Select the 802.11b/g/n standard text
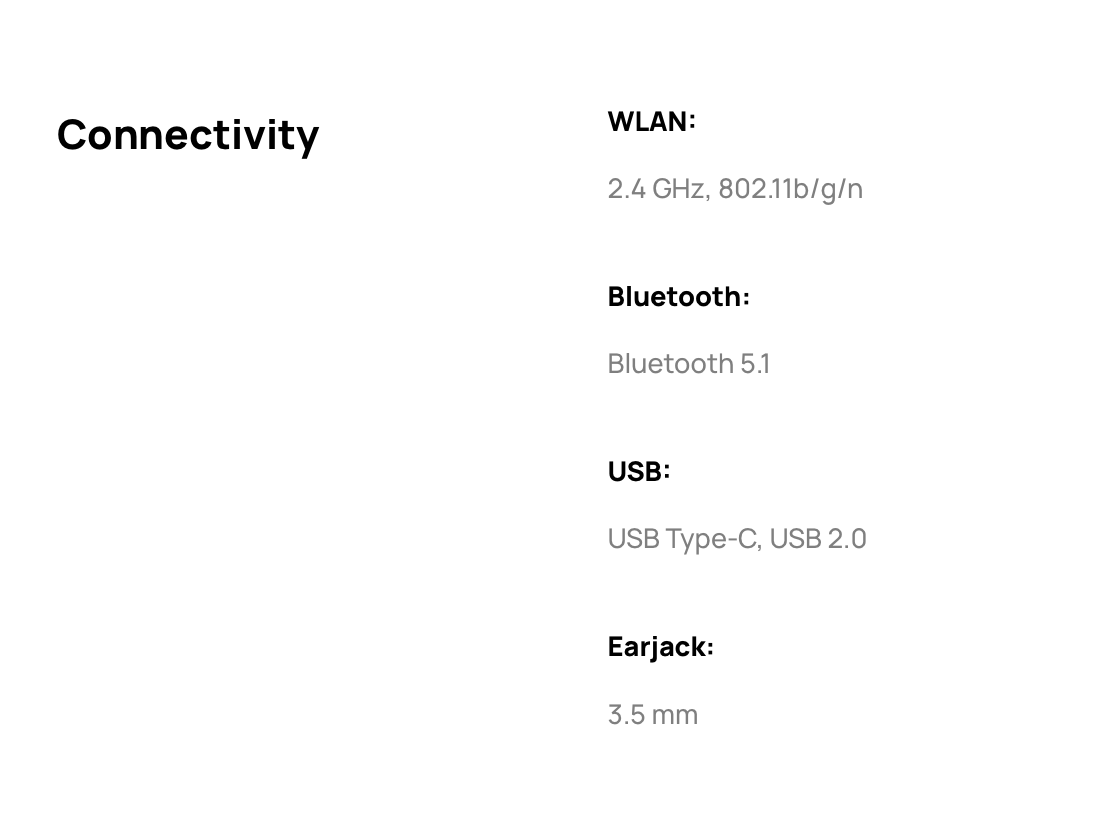This screenshot has width=1118, height=818. pos(790,188)
